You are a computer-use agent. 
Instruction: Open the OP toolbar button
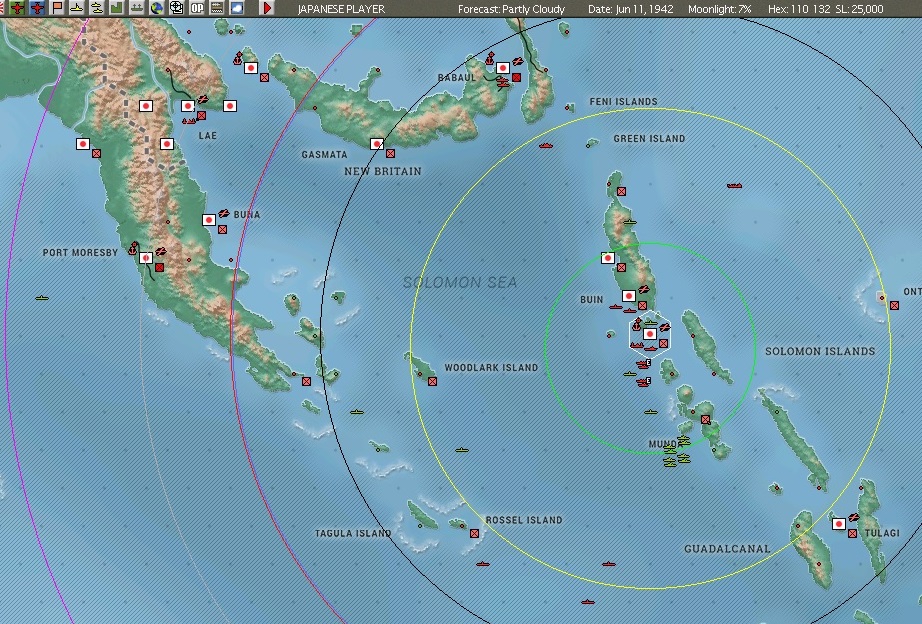[196, 8]
